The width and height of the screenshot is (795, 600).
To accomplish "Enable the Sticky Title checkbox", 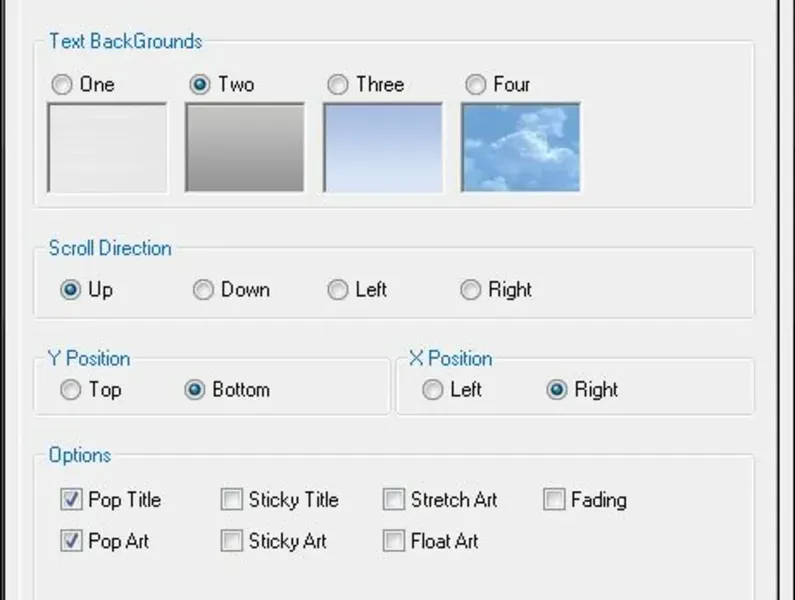I will (x=232, y=499).
